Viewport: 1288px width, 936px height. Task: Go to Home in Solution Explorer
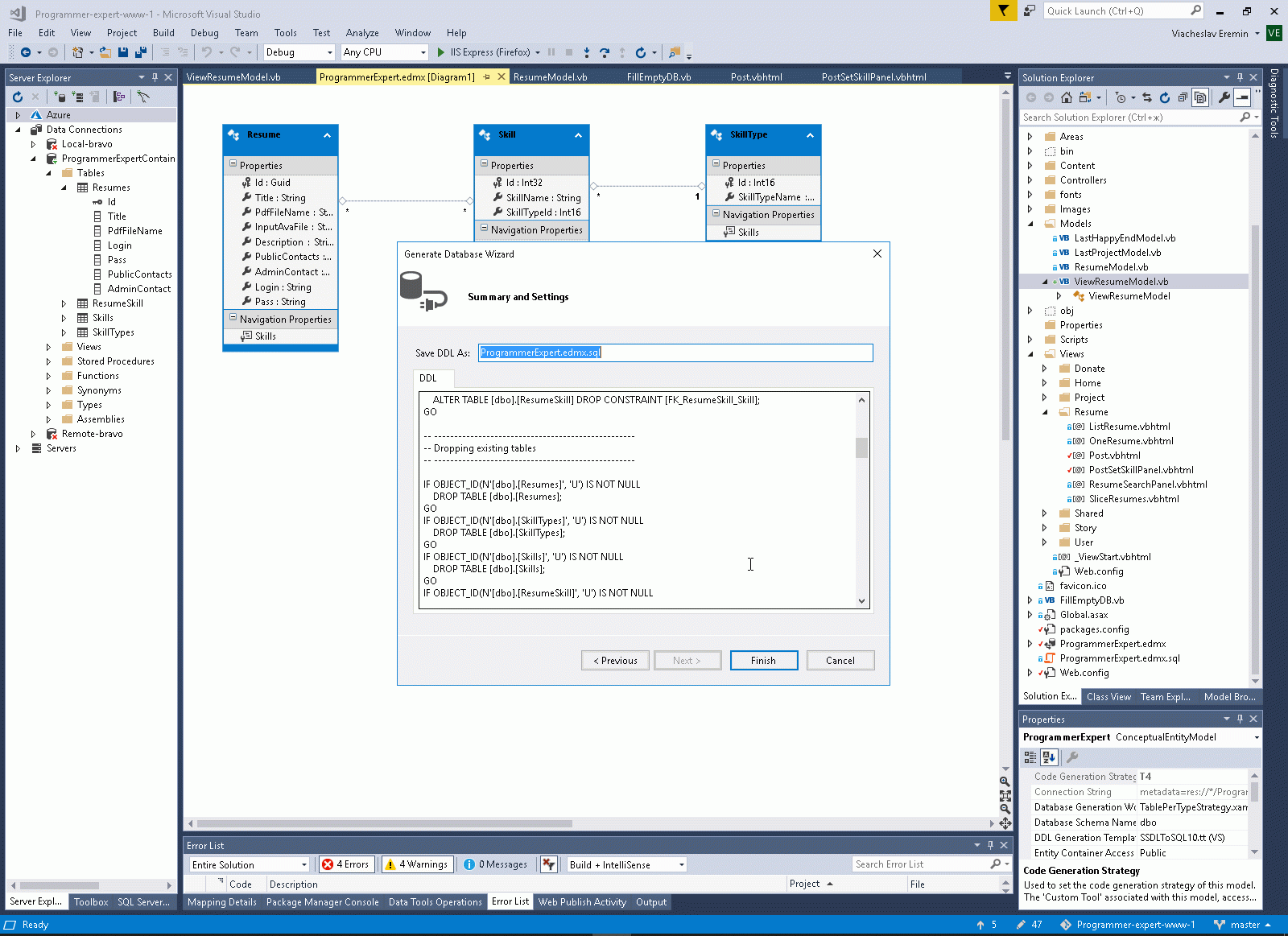[1067, 97]
